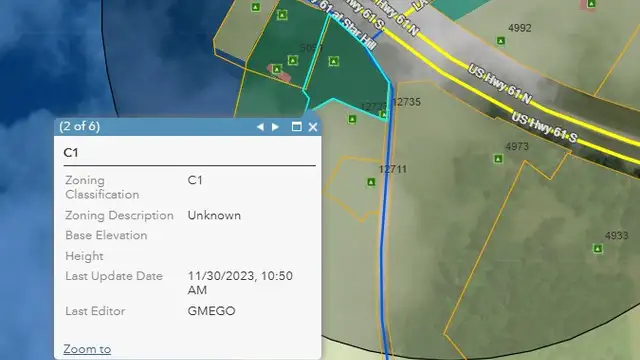Click the address marker beside 4933
Image resolution: width=640 pixels, height=360 pixels.
tap(598, 249)
